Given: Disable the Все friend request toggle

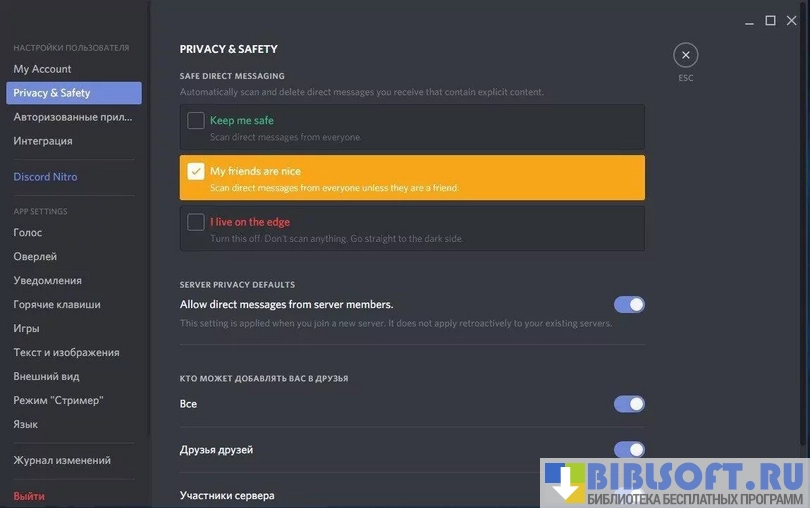Looking at the screenshot, I should click(629, 404).
